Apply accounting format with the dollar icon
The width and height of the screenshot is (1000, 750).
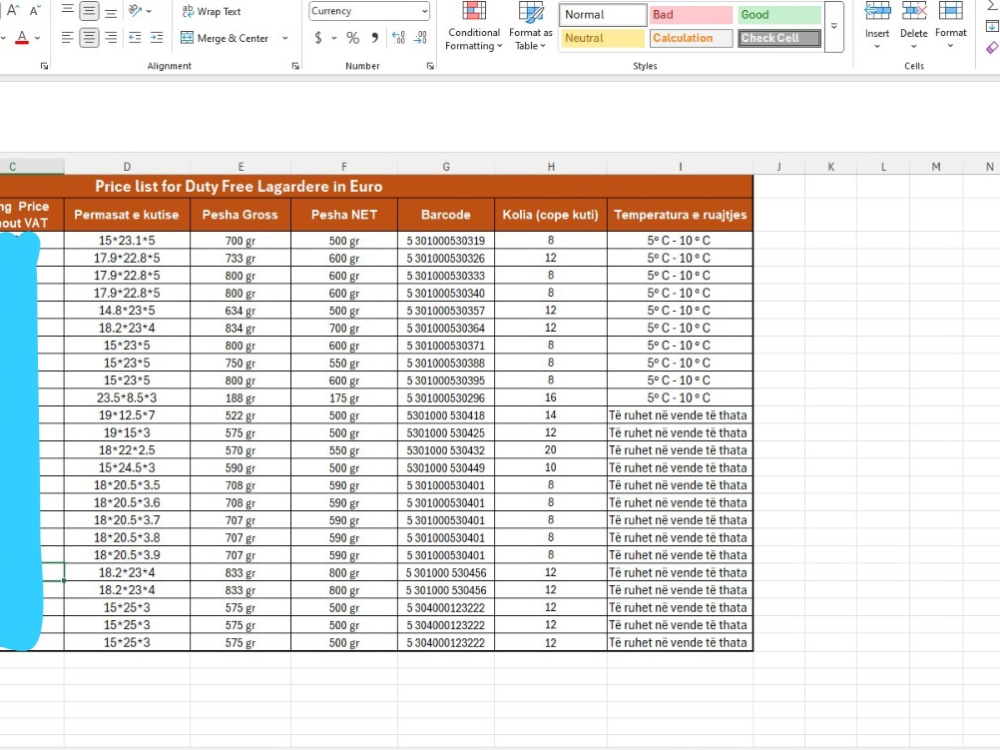click(318, 38)
